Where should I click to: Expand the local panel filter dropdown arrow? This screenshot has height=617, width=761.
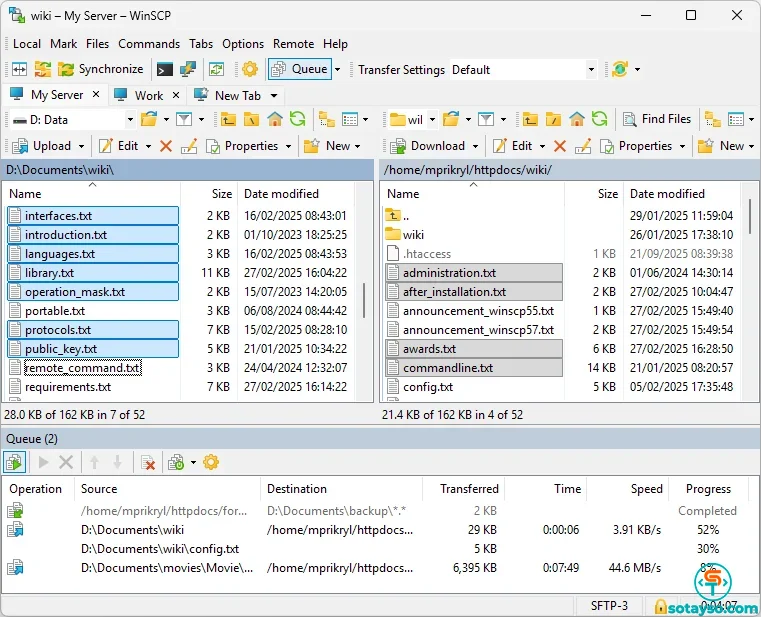(x=201, y=119)
